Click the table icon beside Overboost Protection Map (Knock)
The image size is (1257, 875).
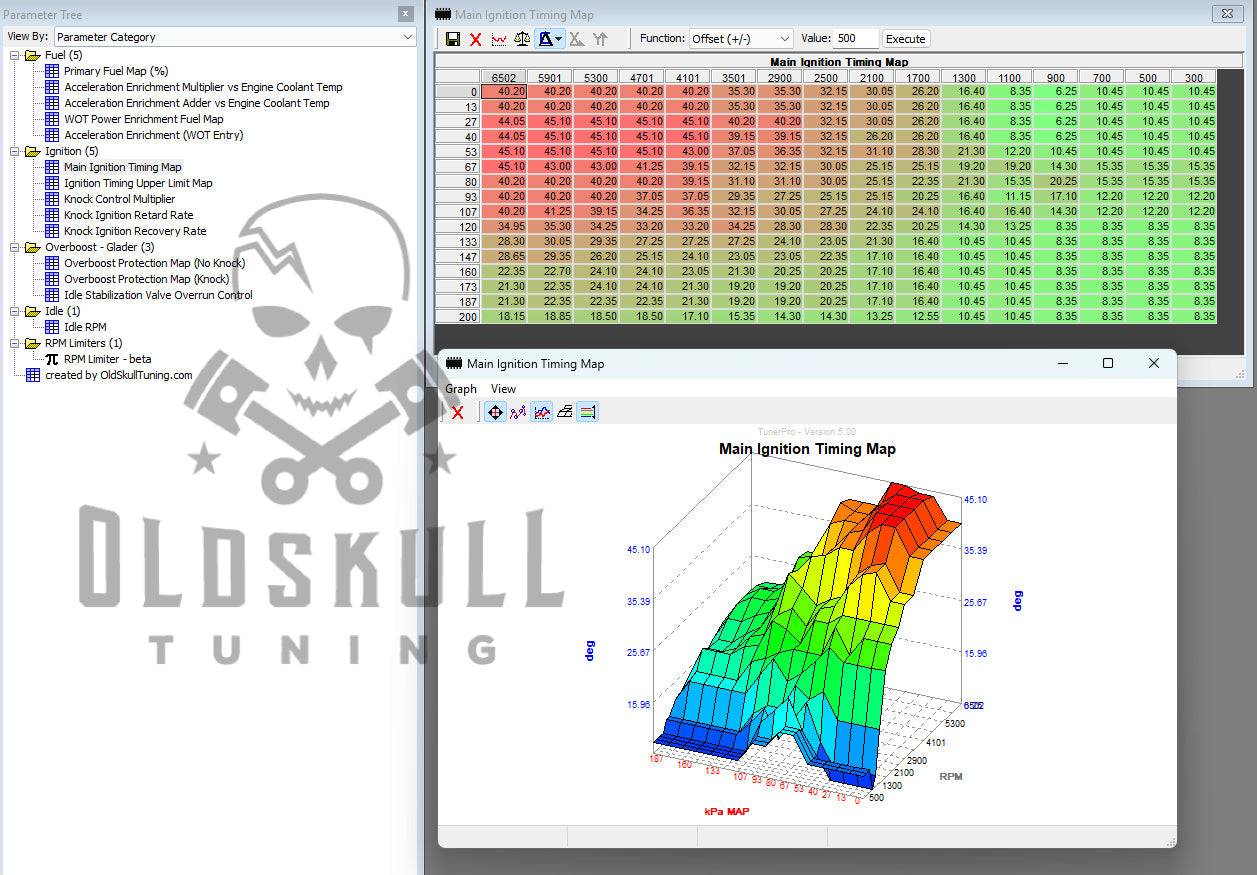point(52,279)
